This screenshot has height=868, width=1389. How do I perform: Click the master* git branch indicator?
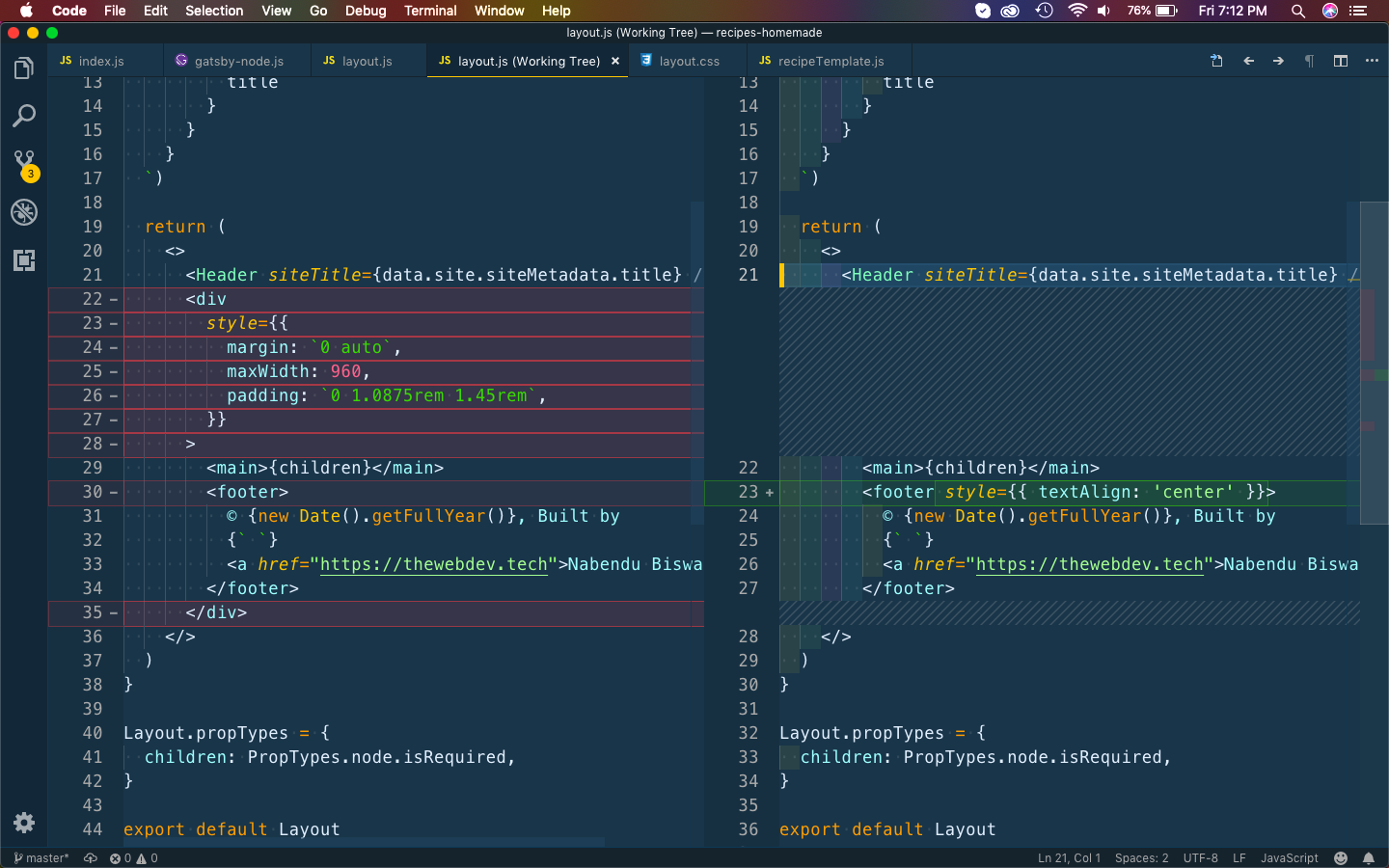(x=41, y=858)
